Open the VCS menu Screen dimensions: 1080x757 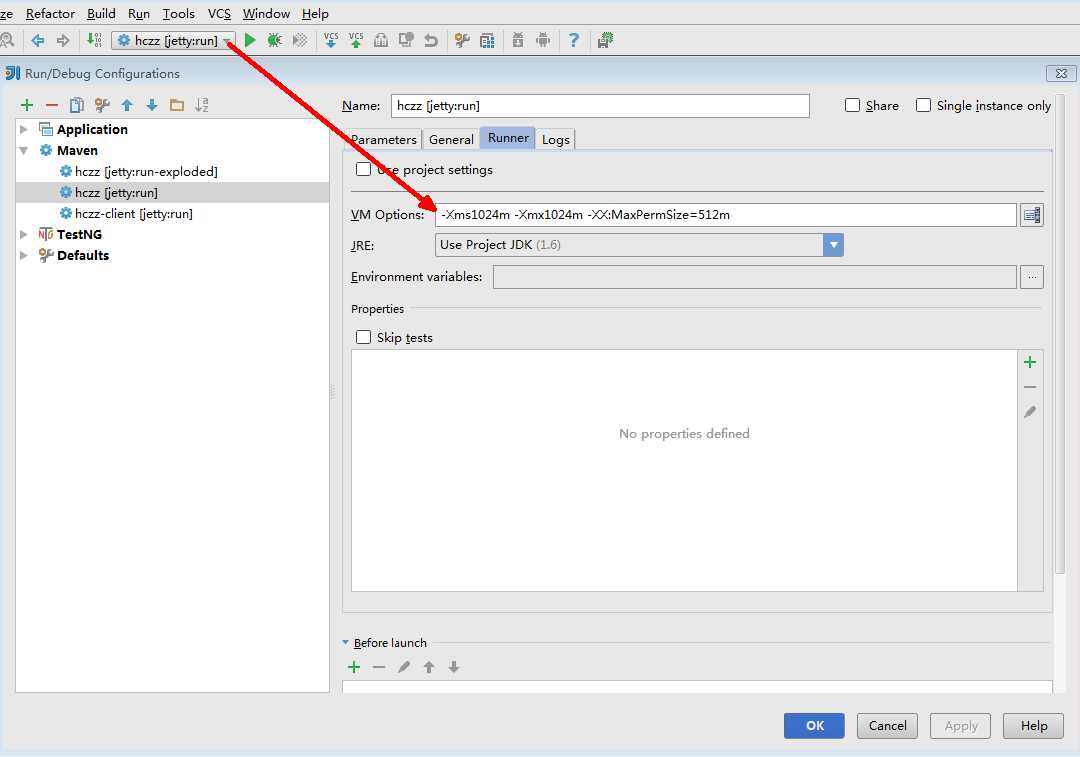(219, 14)
